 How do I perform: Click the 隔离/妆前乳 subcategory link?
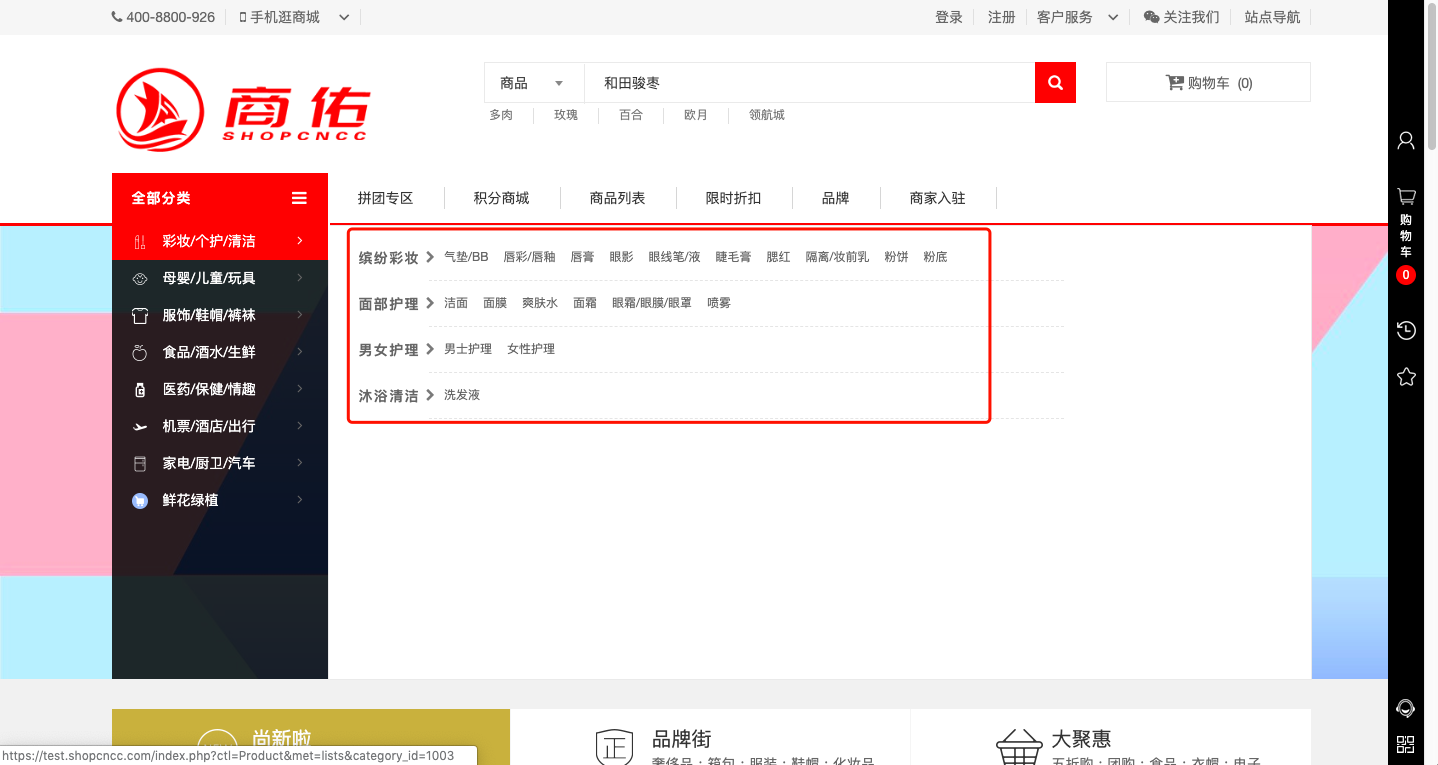[x=838, y=257]
